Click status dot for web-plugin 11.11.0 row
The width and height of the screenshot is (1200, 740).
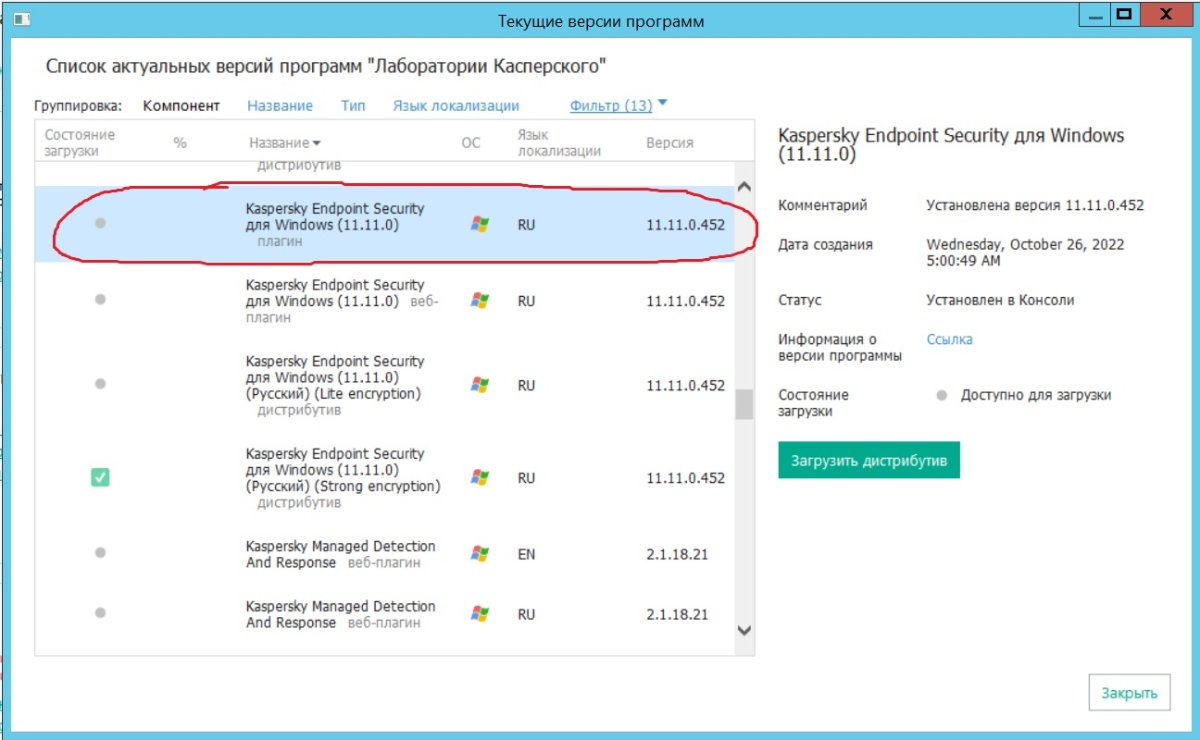[x=100, y=300]
